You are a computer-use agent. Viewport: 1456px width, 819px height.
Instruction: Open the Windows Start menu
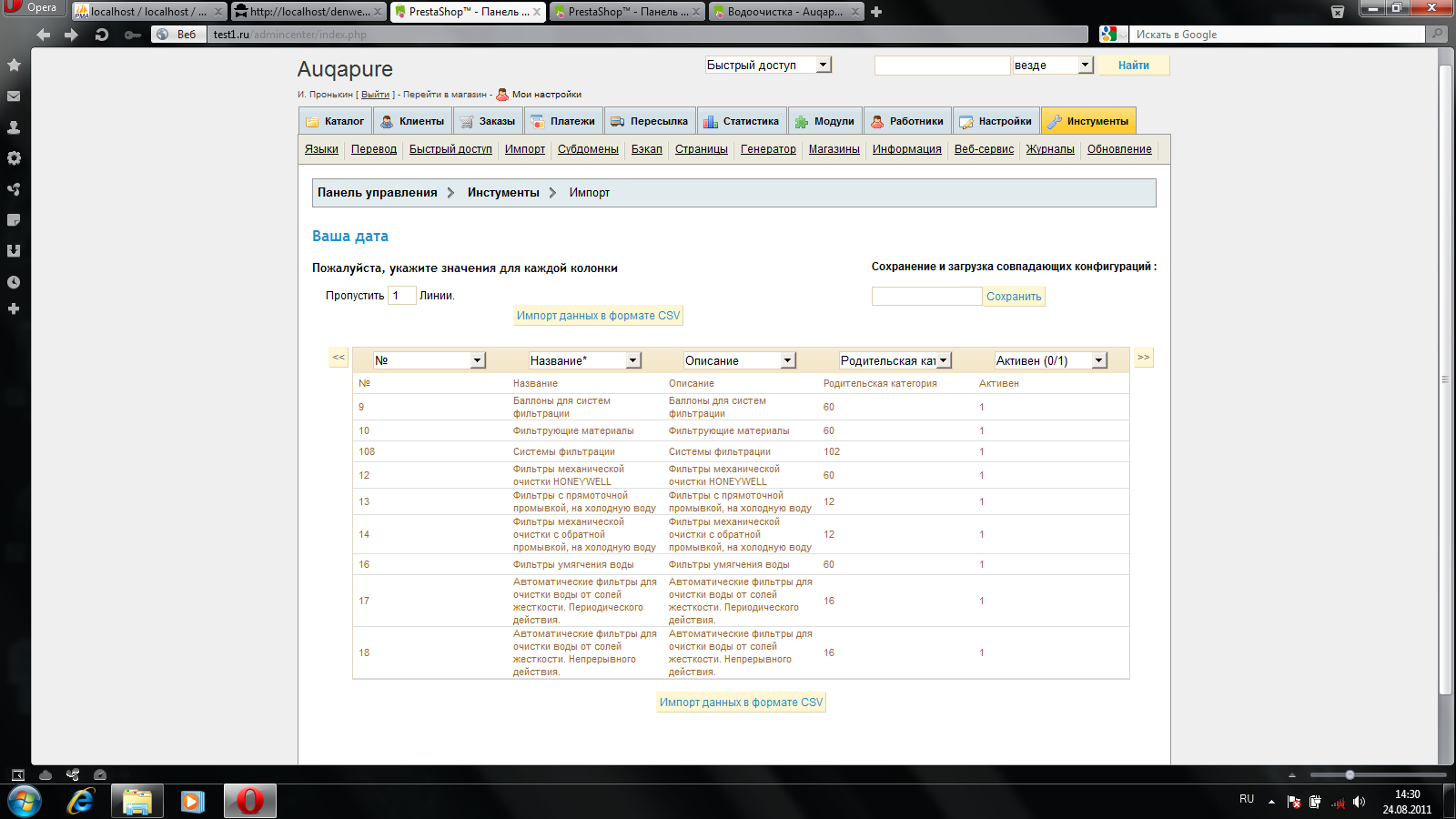(25, 802)
